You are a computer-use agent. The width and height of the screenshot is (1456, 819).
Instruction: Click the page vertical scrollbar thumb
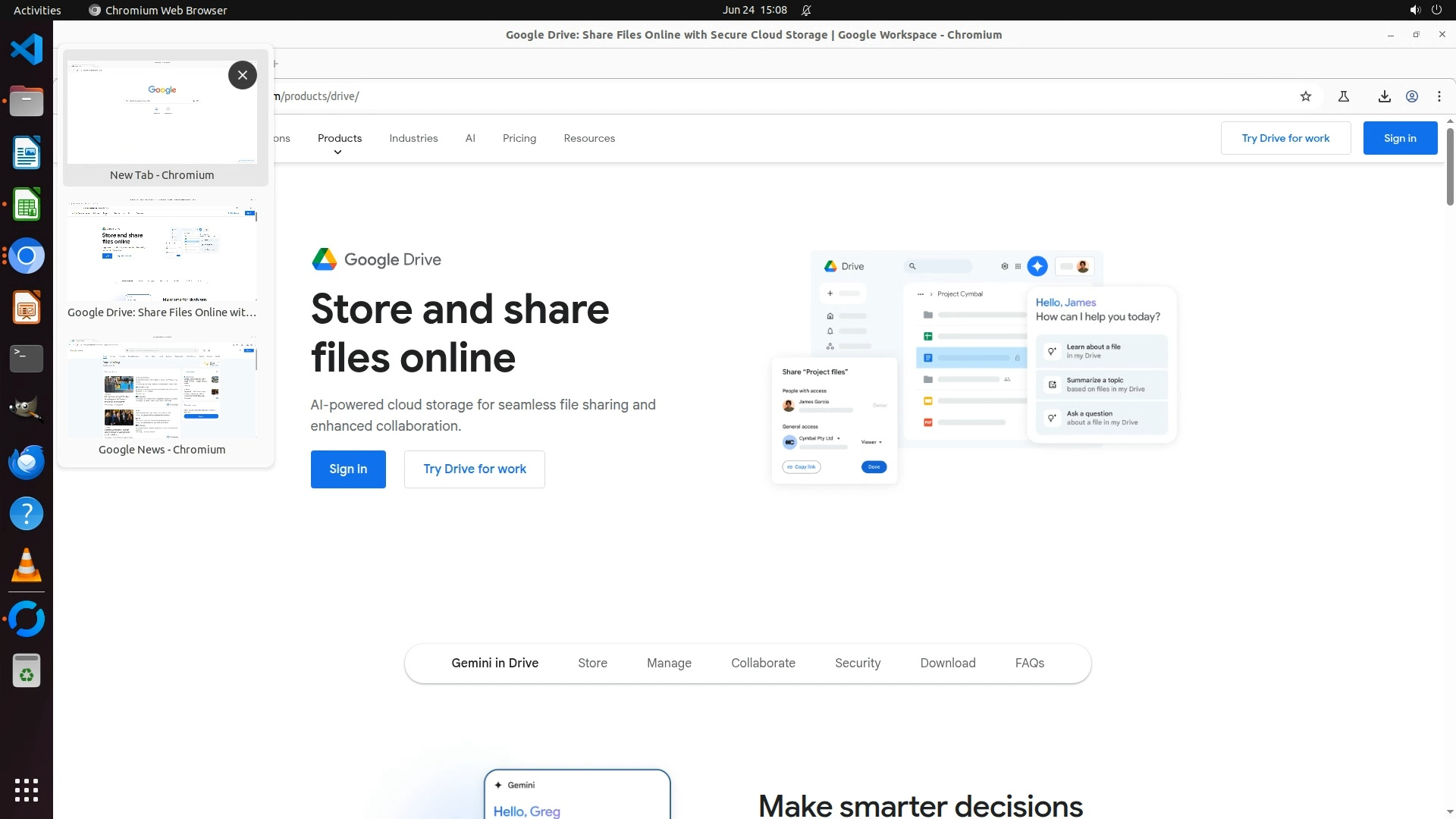pyautogui.click(x=1449, y=167)
